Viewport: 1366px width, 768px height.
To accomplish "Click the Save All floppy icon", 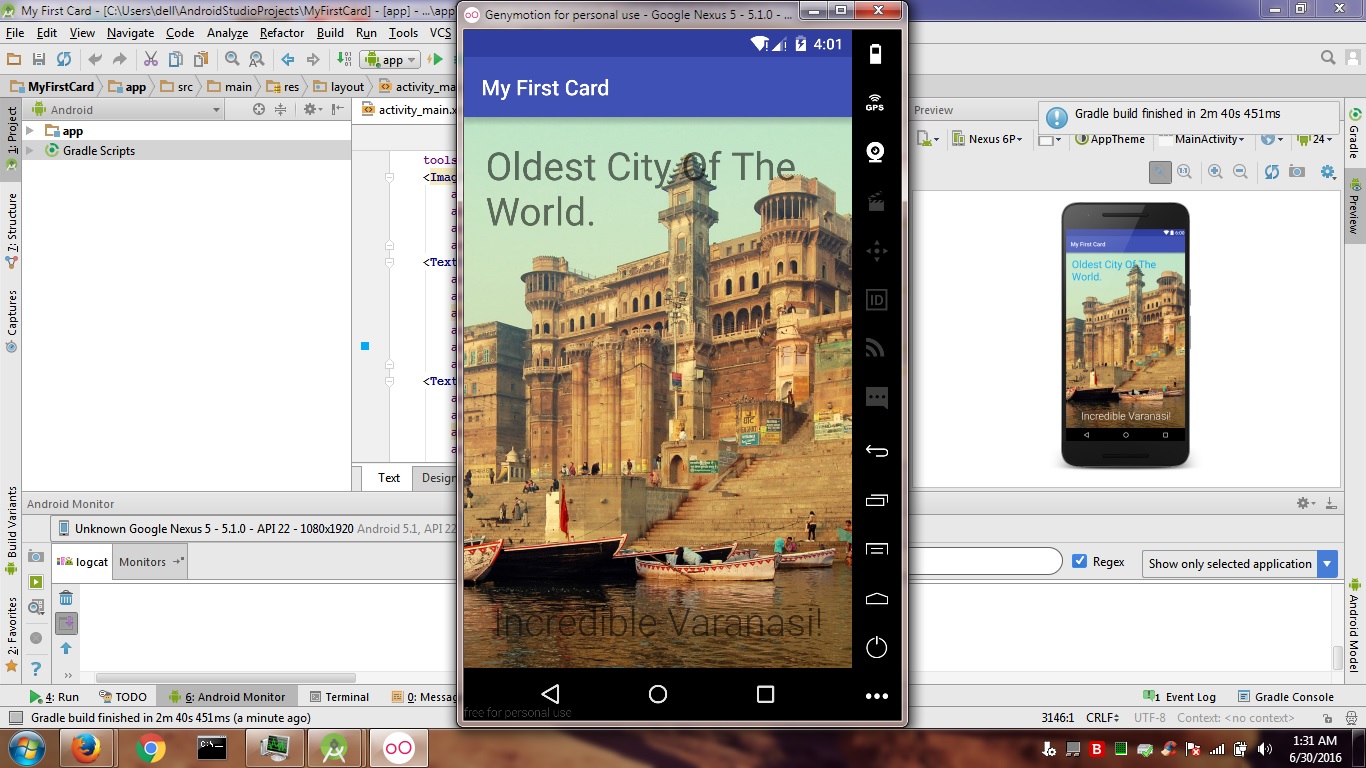I will [x=39, y=60].
